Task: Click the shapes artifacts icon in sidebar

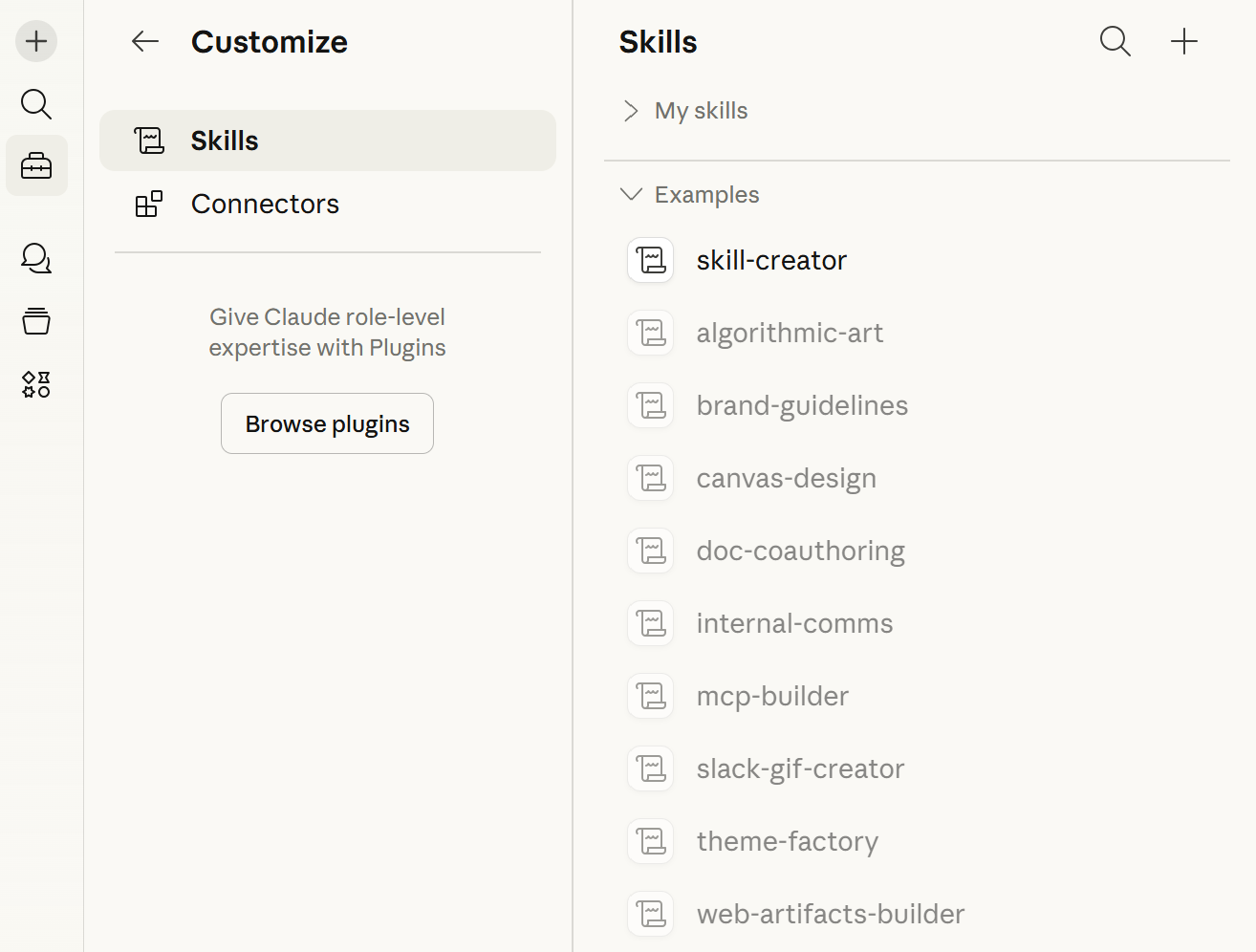Action: point(36,384)
